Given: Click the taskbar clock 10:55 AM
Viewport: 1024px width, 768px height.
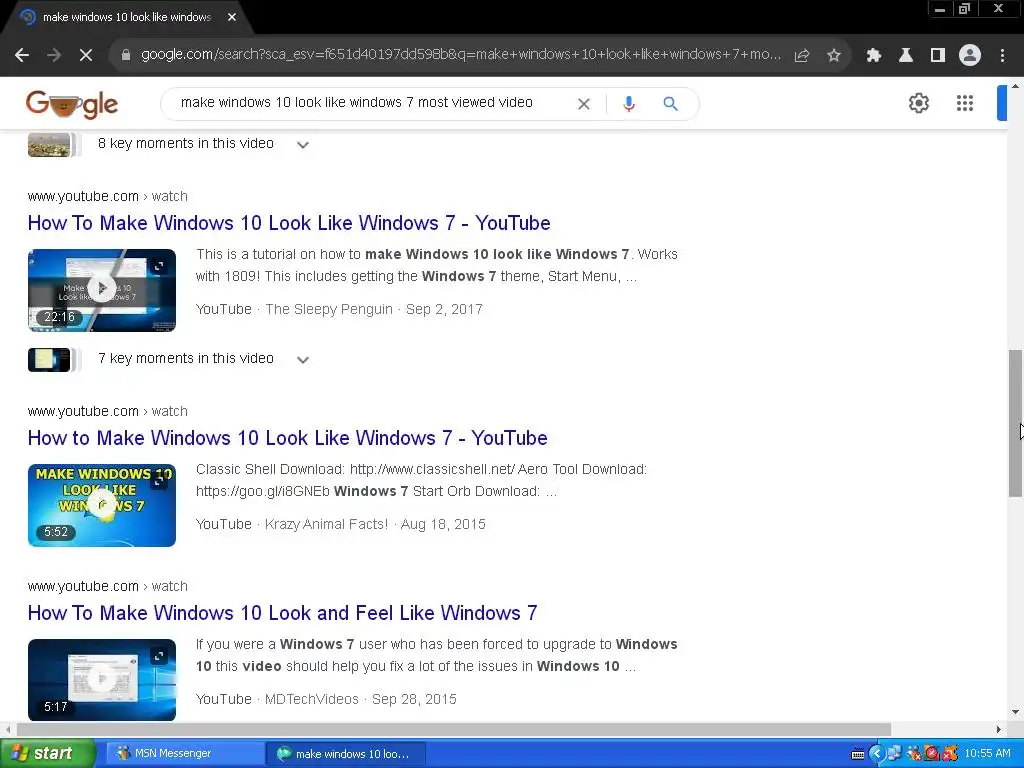Looking at the screenshot, I should [987, 754].
